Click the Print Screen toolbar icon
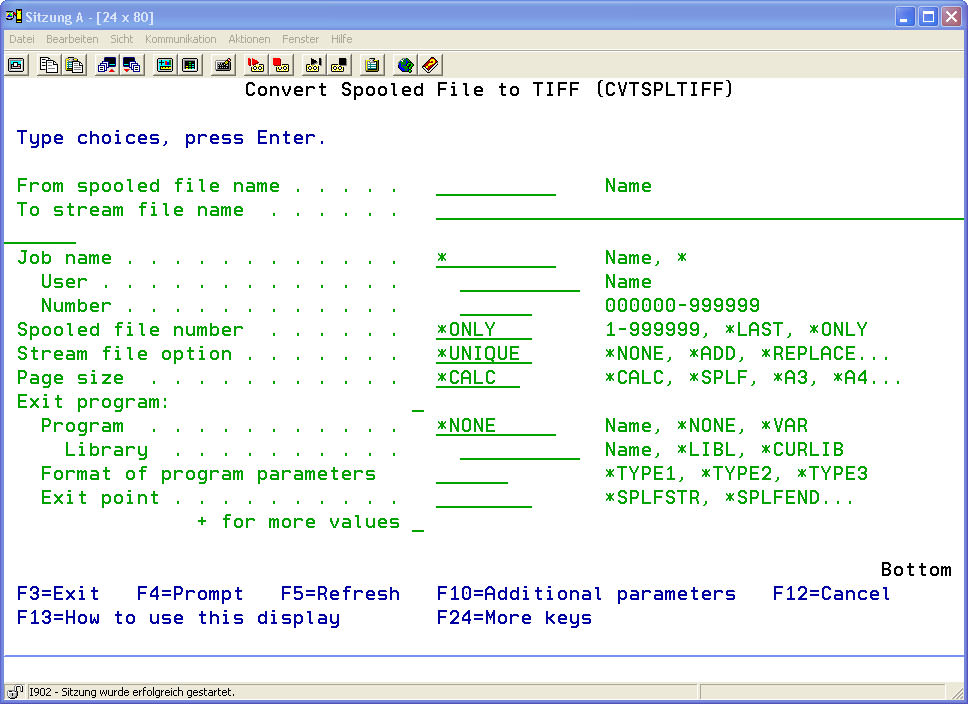This screenshot has width=968, height=704. 17,65
